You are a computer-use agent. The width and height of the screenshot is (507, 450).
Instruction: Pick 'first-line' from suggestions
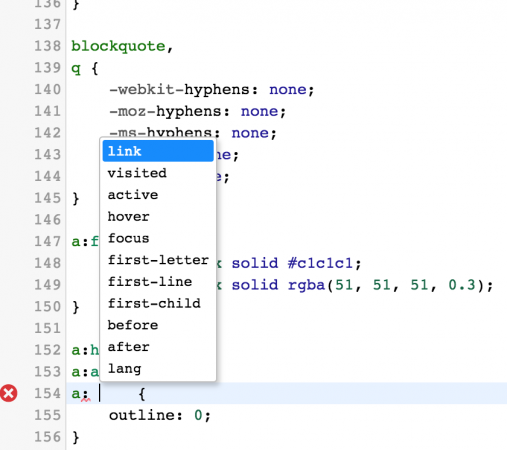[x=158, y=282]
